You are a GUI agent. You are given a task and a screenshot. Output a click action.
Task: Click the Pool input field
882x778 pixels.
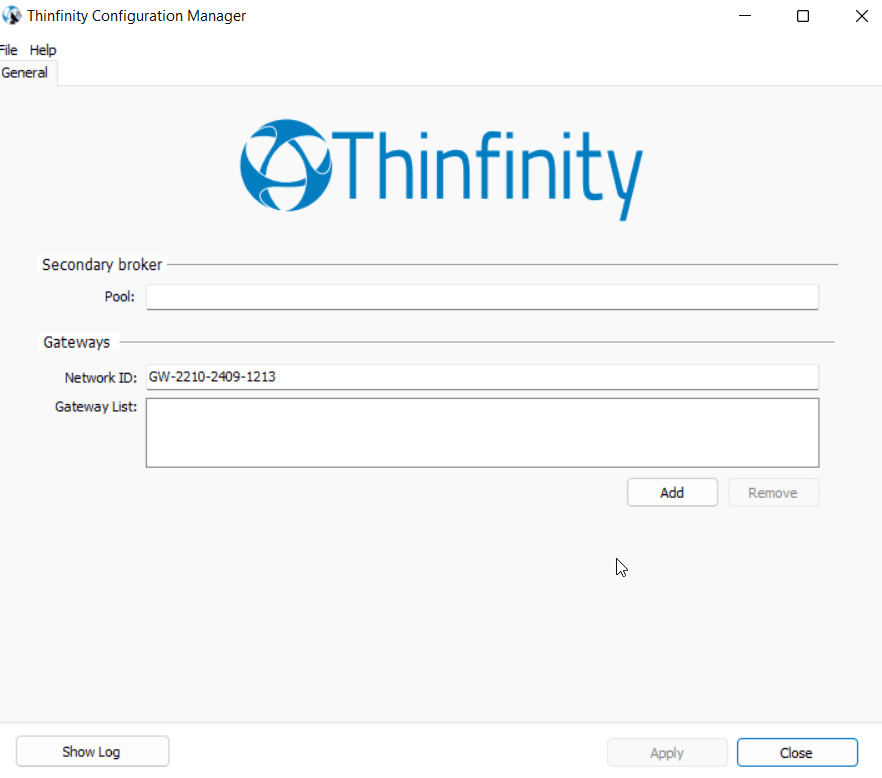point(482,297)
